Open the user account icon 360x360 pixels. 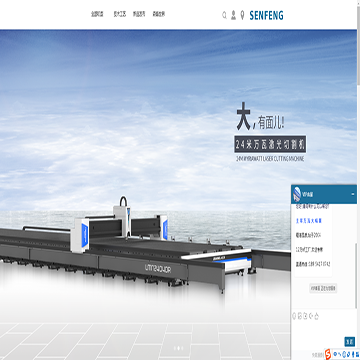coord(233,15)
